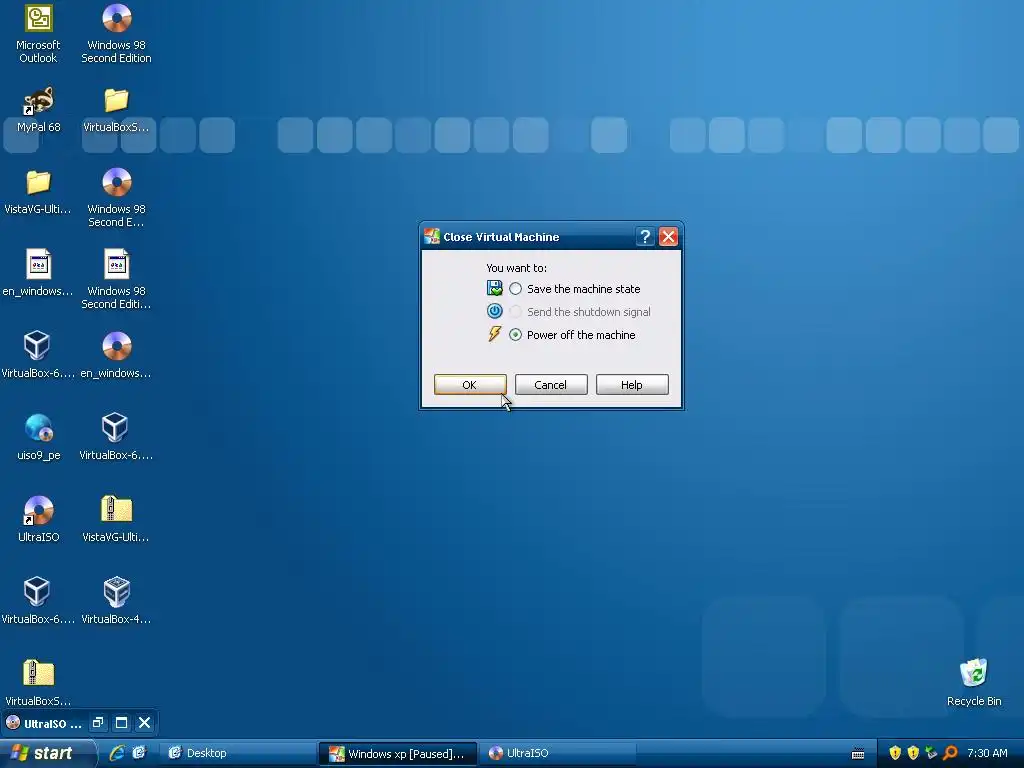This screenshot has width=1024, height=768.
Task: Click the Help button in the dialog
Action: click(632, 385)
